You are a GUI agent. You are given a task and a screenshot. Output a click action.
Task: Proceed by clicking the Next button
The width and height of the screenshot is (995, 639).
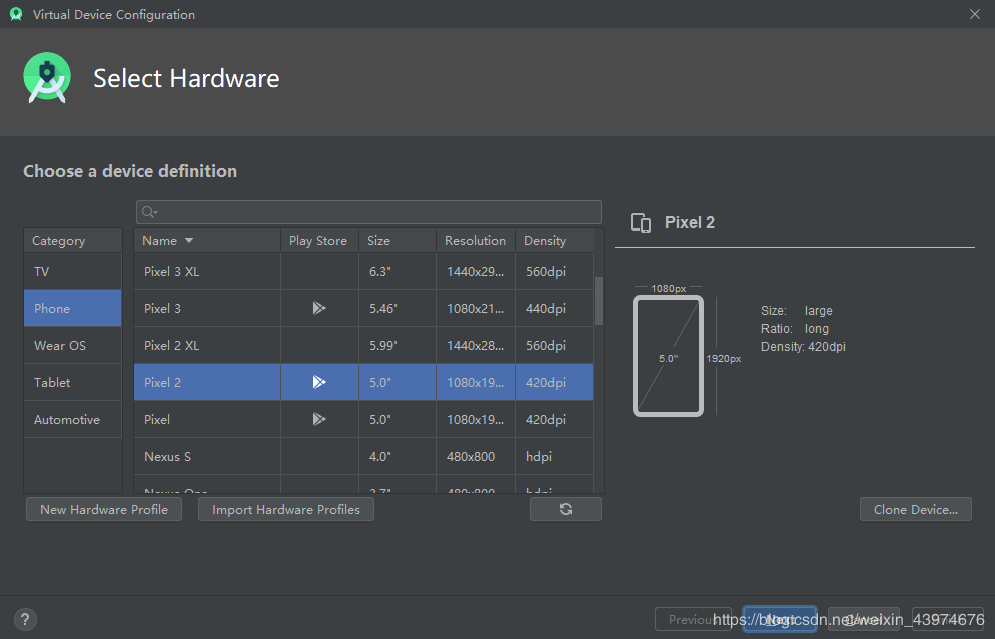[x=779, y=619]
